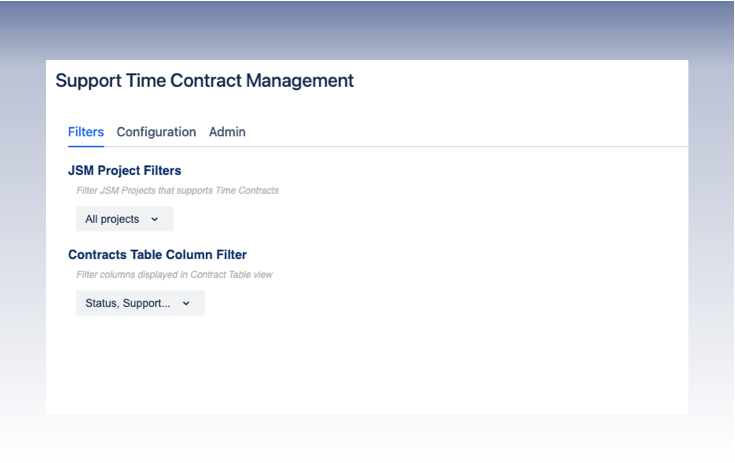Click the 'All projects' label text
The height and width of the screenshot is (463, 735).
tap(112, 219)
